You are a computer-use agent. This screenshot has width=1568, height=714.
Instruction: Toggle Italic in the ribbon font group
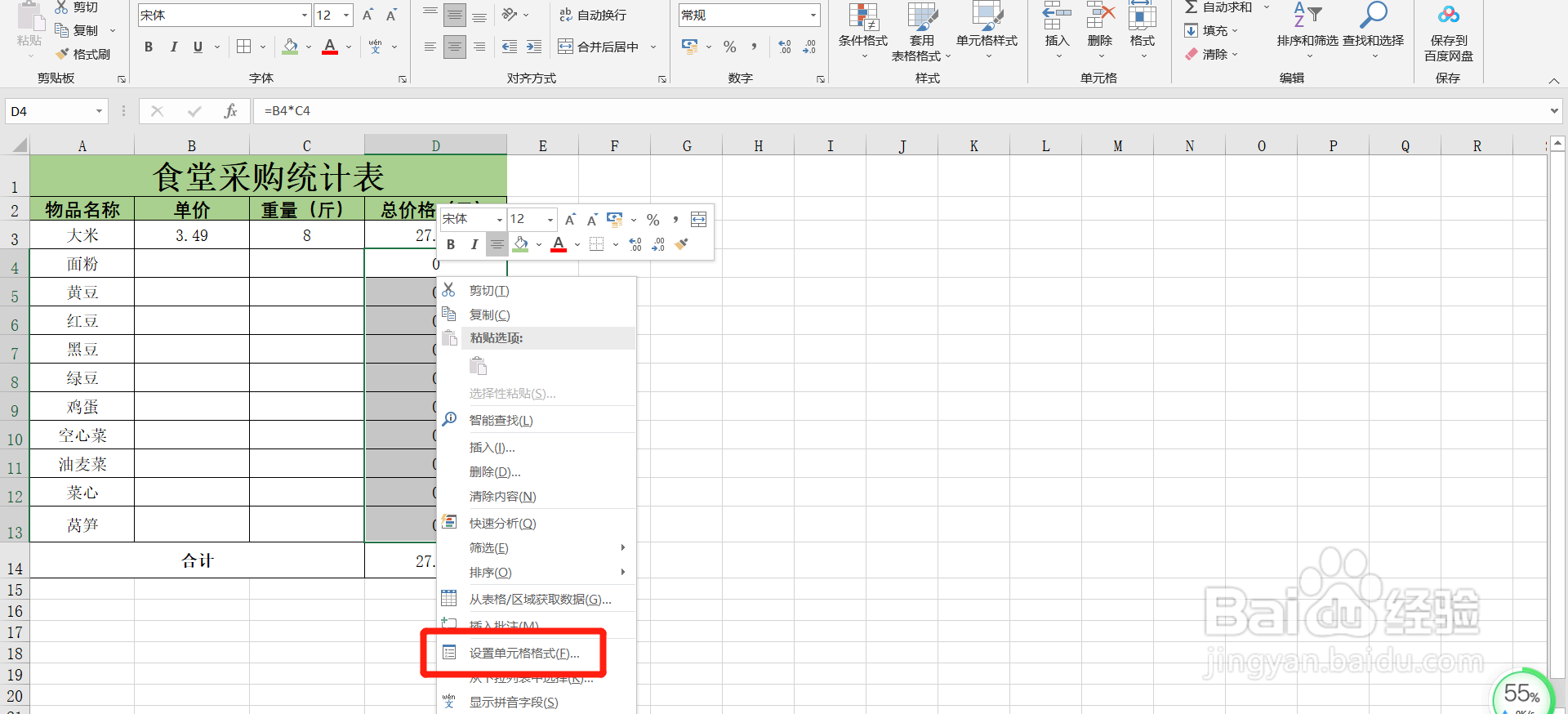[x=173, y=47]
